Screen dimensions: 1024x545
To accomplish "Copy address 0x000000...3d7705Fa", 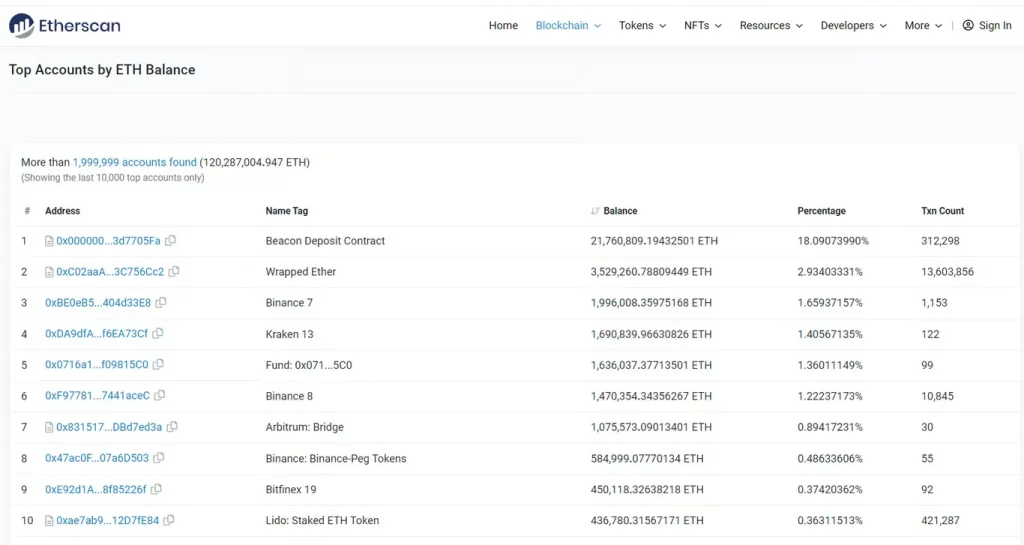I will 170,241.
